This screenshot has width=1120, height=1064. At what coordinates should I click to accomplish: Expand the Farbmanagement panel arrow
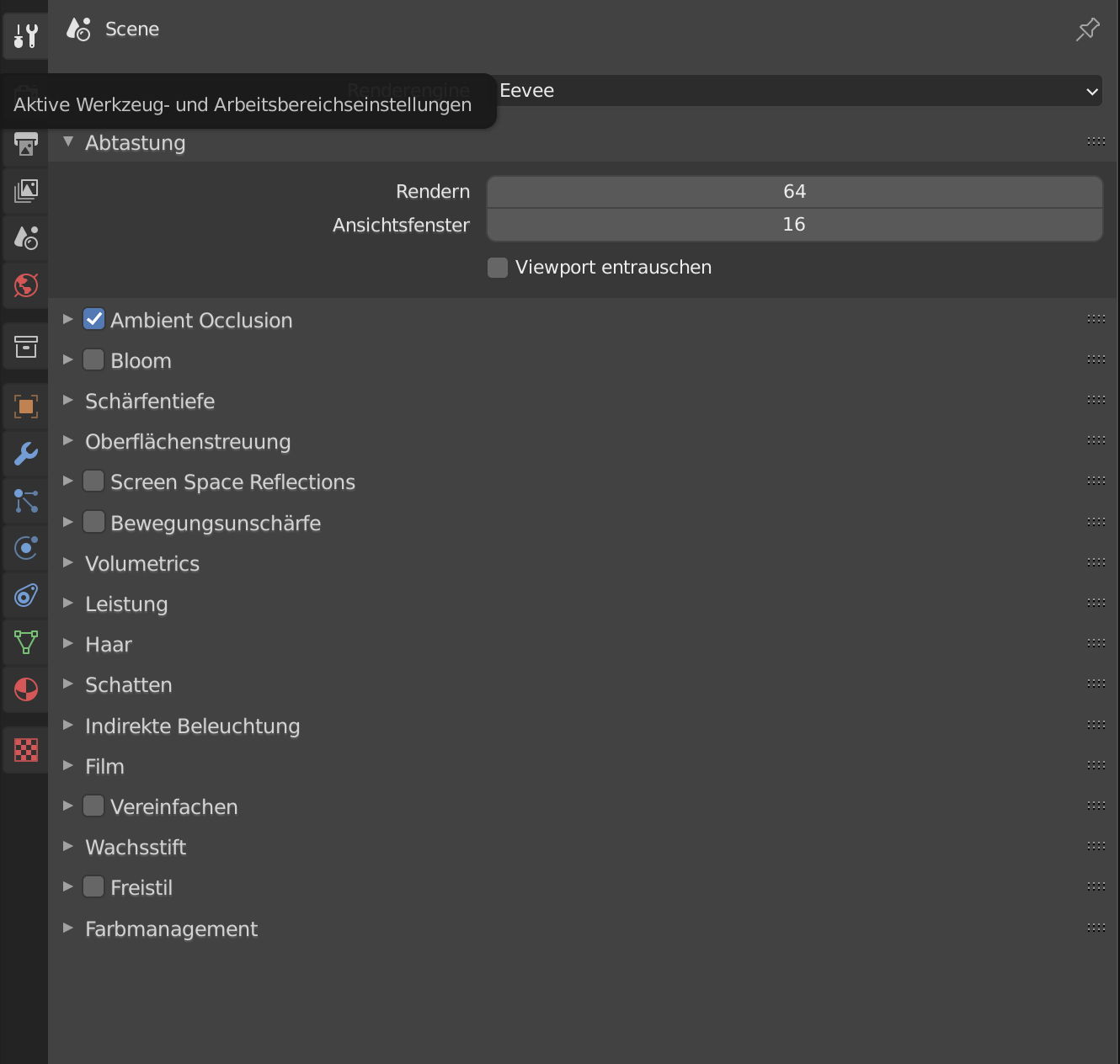[x=68, y=928]
